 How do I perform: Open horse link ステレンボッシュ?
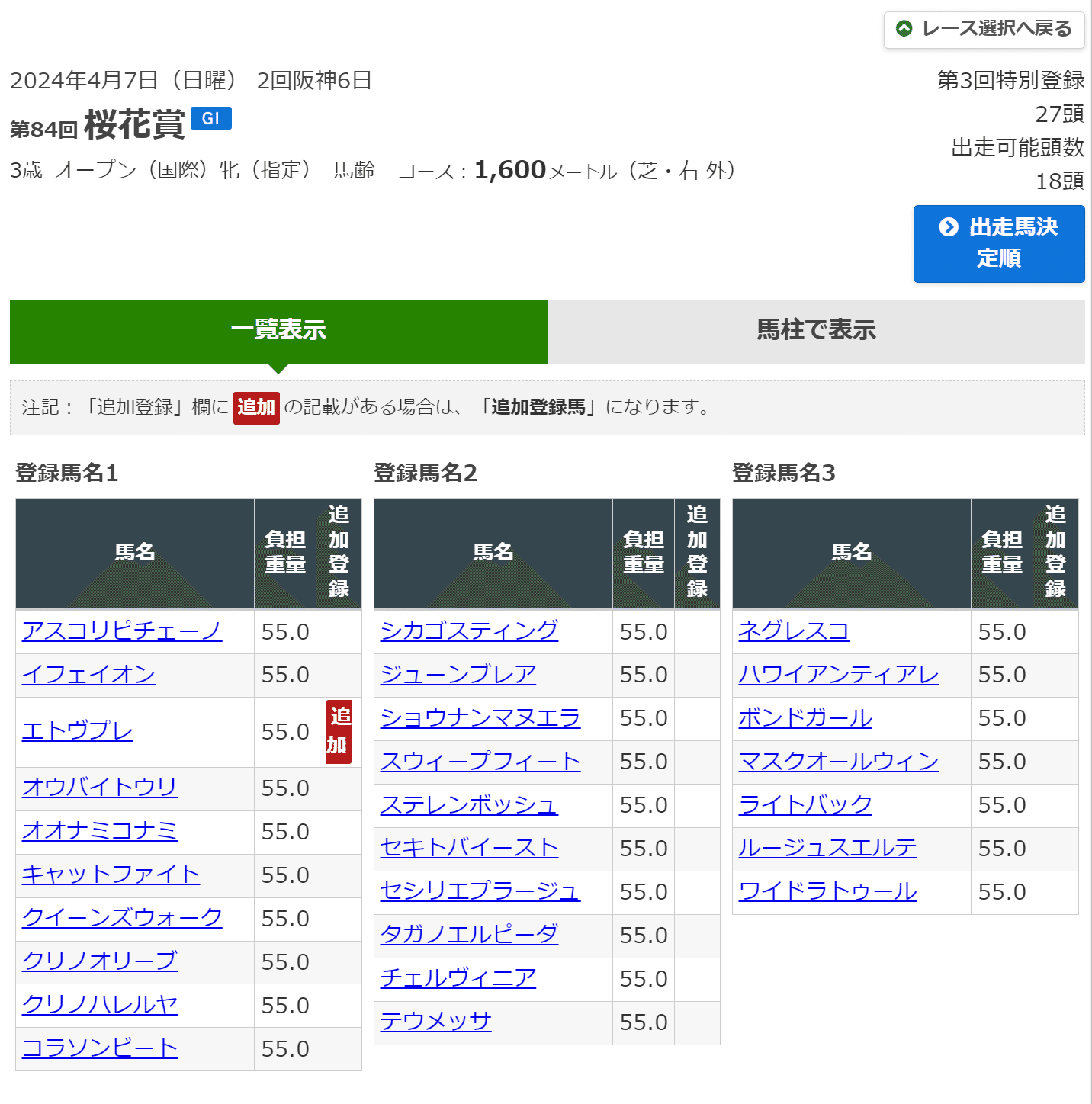[x=469, y=805]
